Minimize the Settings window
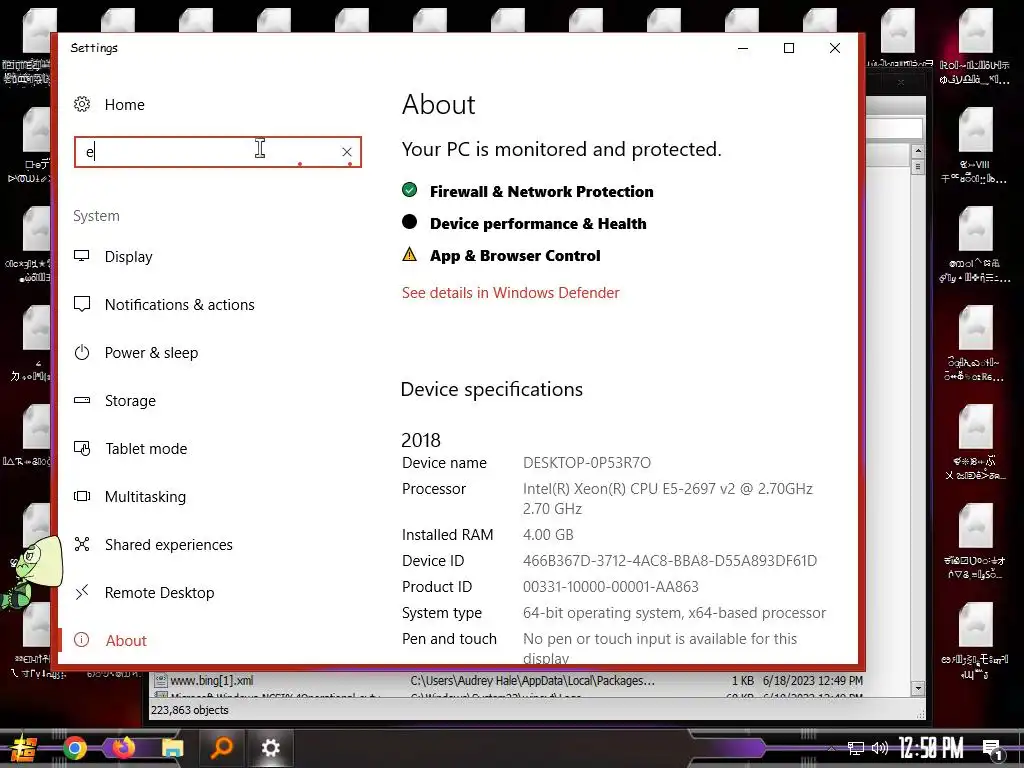 click(743, 48)
